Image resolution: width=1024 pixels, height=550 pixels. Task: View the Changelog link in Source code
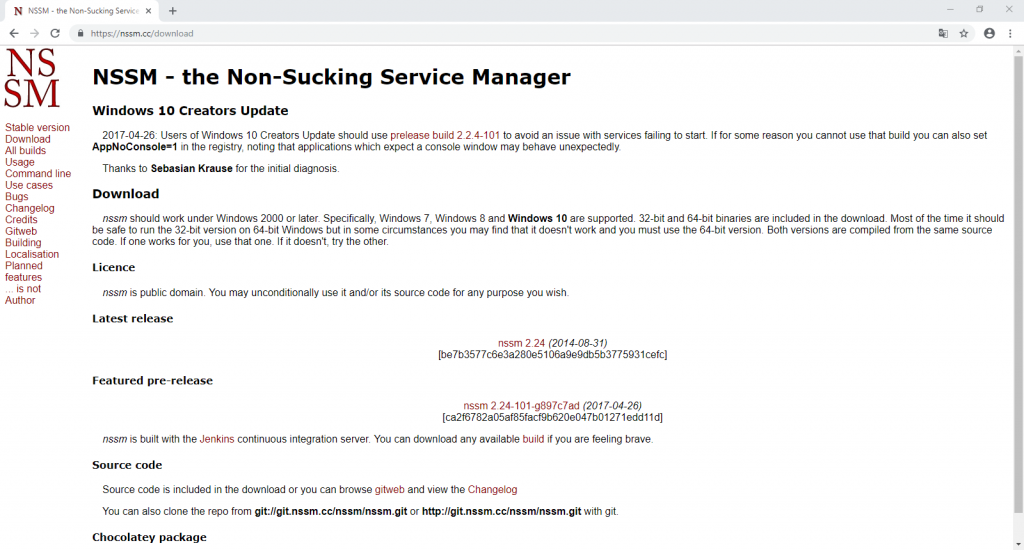click(x=492, y=489)
